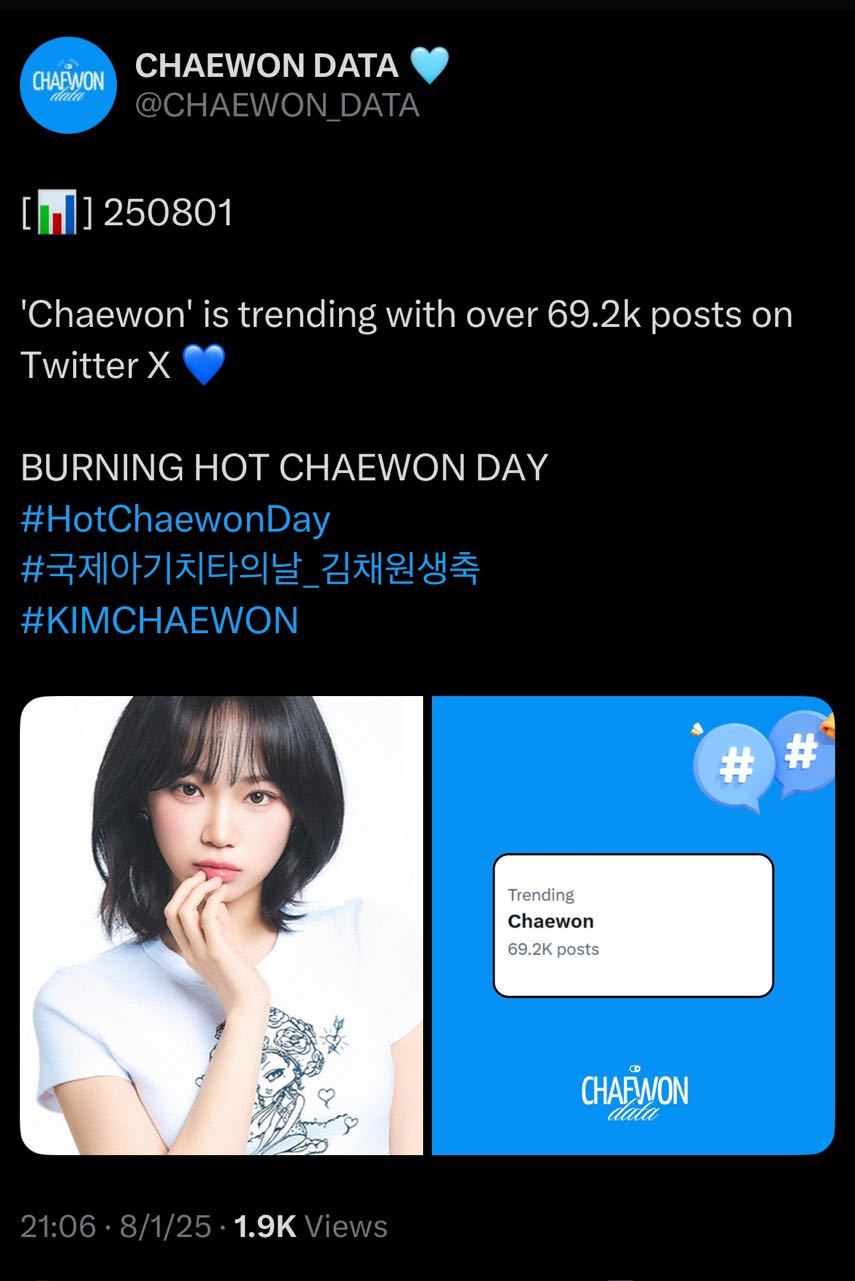Image resolution: width=855 pixels, height=1281 pixels.
Task: Click the CHAEWON data logo in the blue image
Action: (x=634, y=1093)
